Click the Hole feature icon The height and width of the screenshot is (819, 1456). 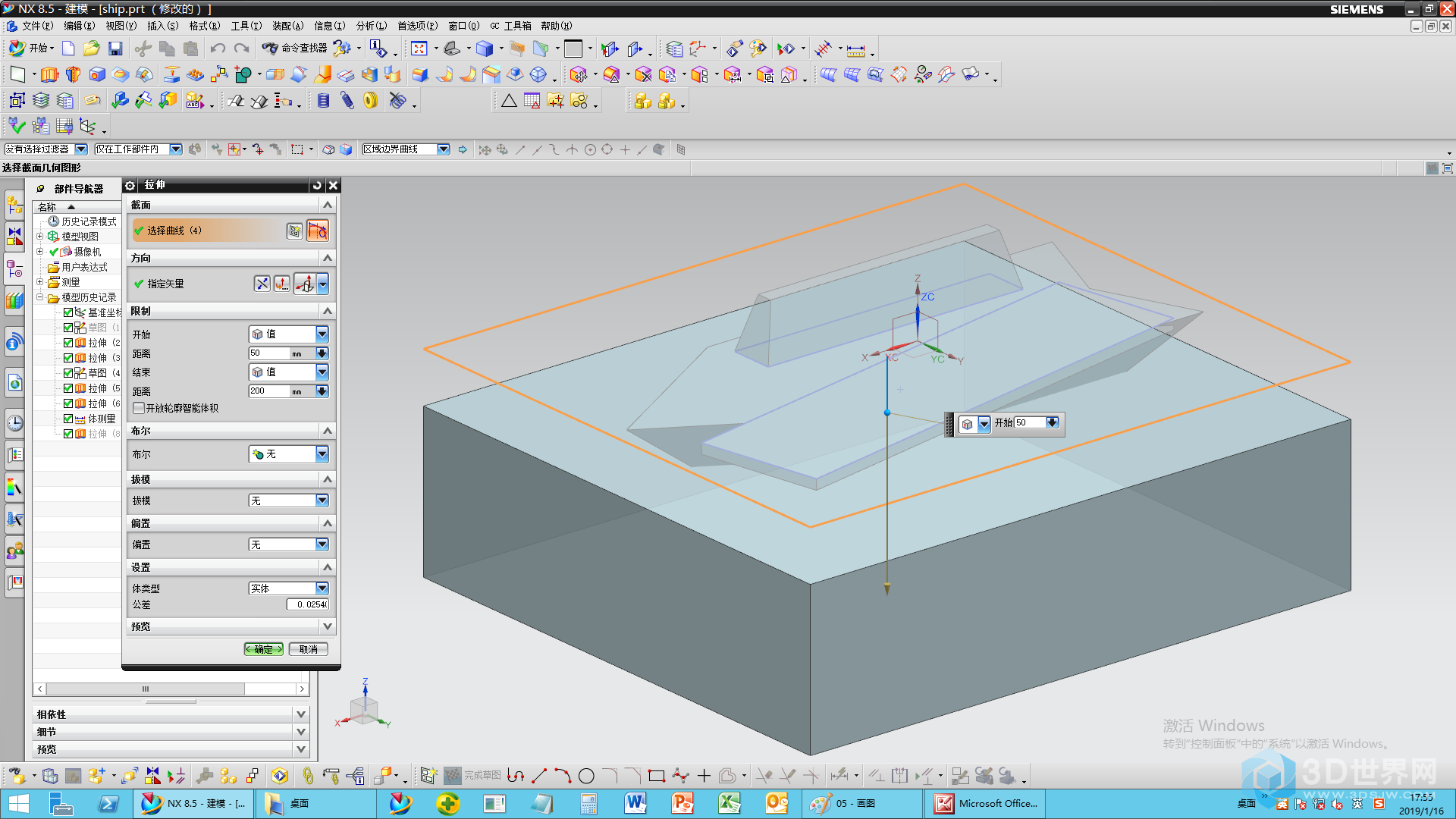97,74
